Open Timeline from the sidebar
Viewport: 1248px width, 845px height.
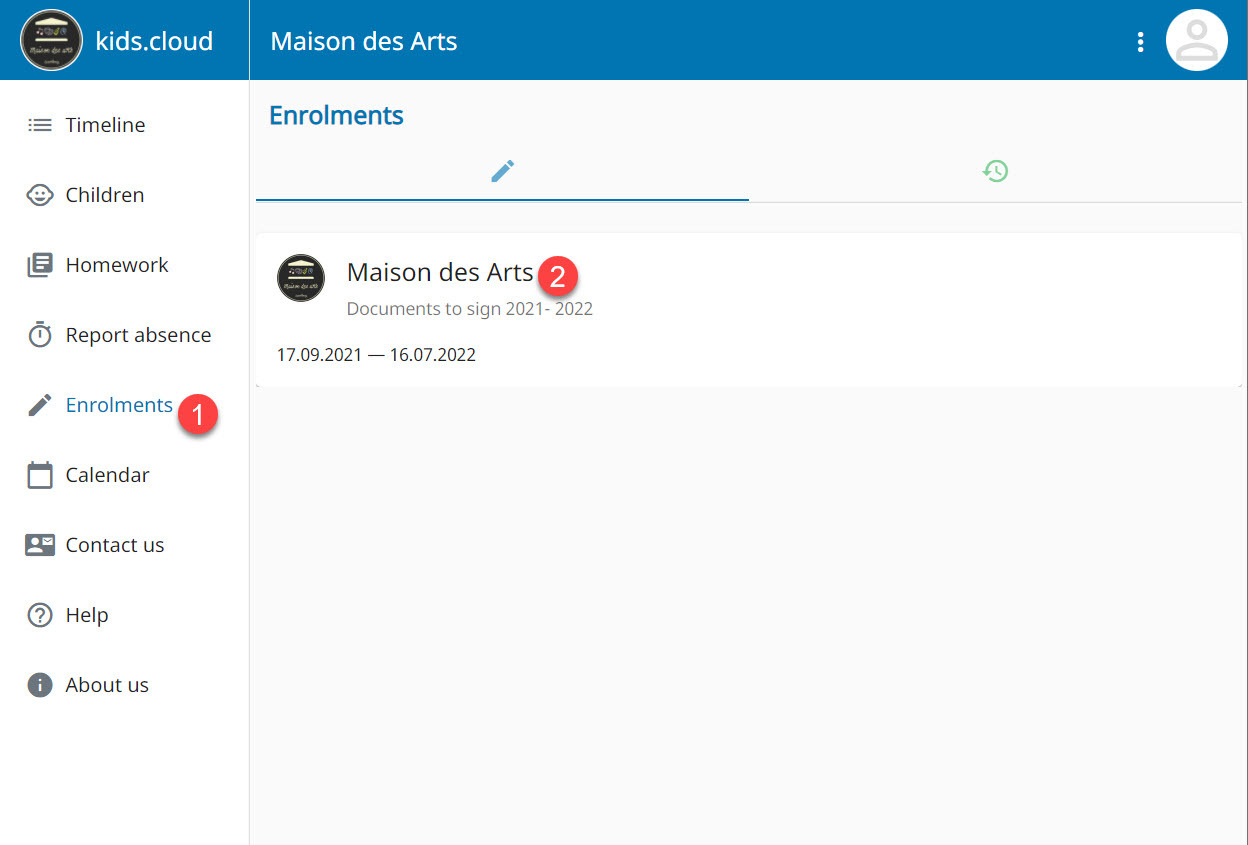pyautogui.click(x=124, y=125)
